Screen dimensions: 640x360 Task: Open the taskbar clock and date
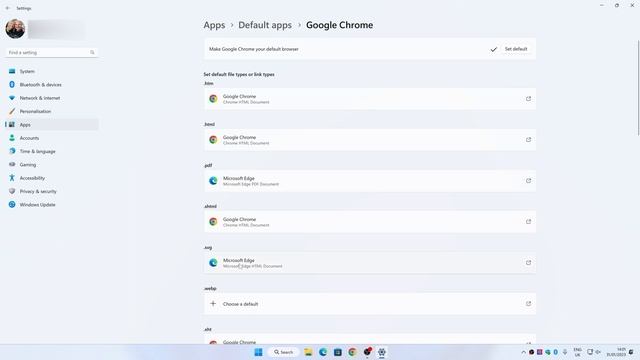coord(616,352)
